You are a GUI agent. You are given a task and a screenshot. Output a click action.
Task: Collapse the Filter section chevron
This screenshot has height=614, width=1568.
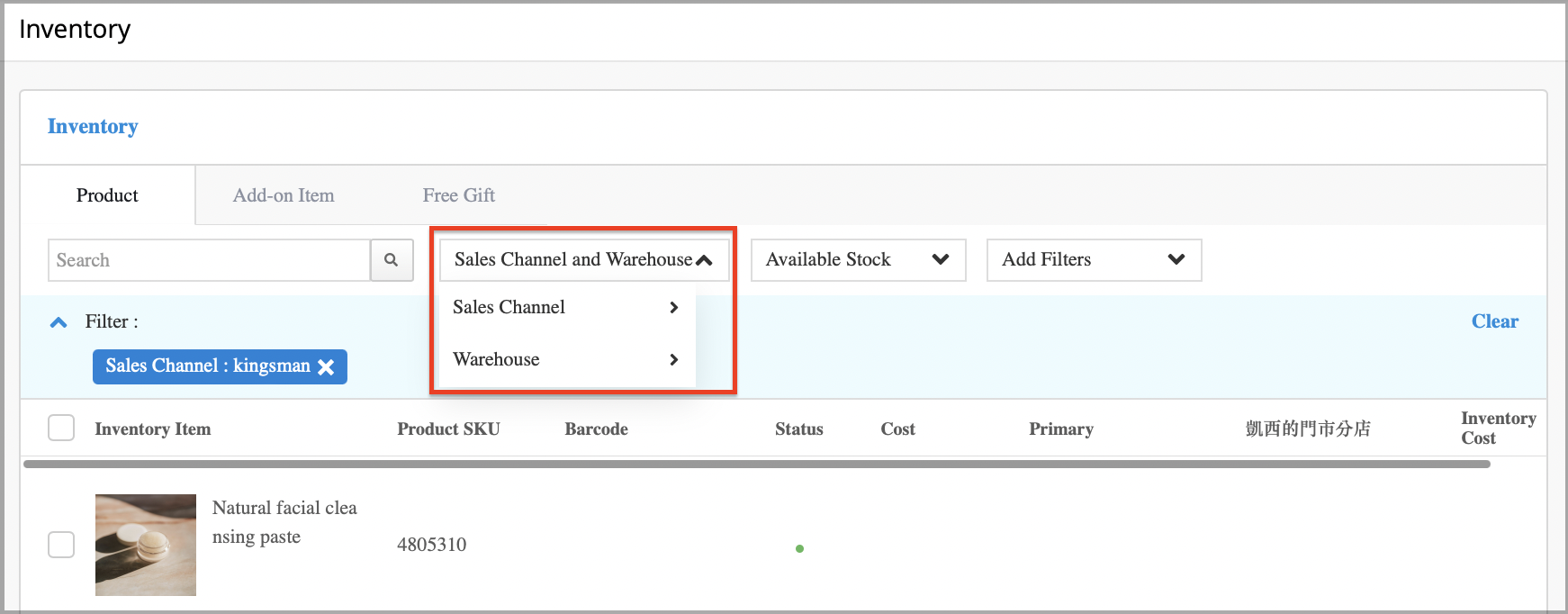[x=59, y=322]
